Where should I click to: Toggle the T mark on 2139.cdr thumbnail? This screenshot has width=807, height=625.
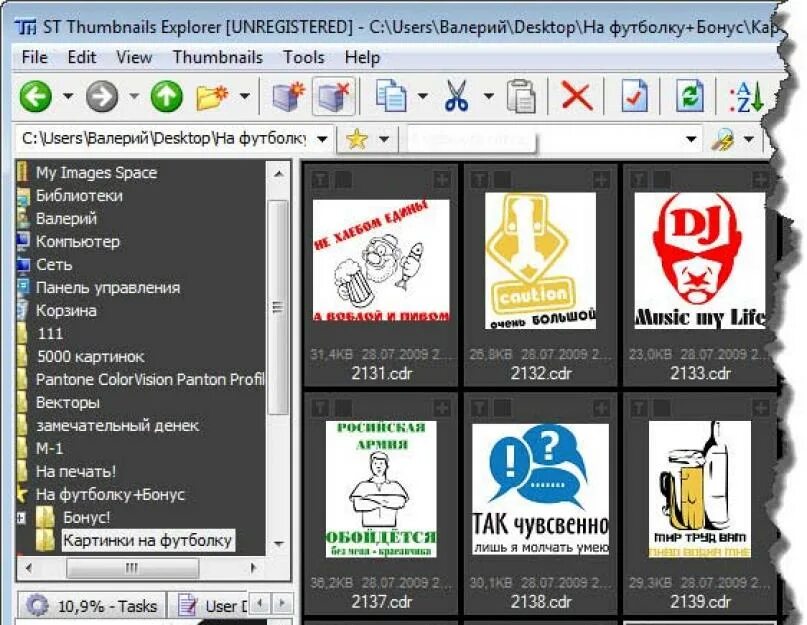[639, 408]
